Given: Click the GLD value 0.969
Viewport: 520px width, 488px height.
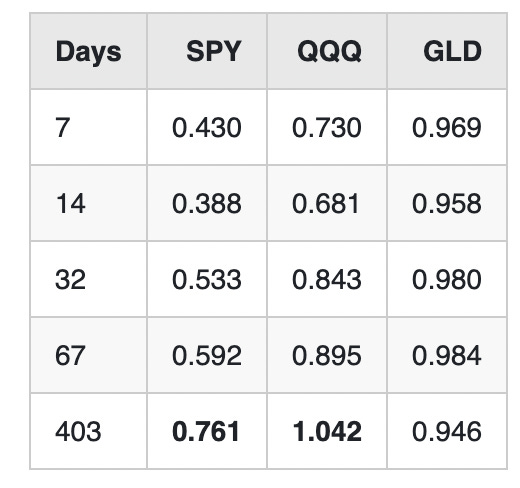Looking at the screenshot, I should pos(447,127).
